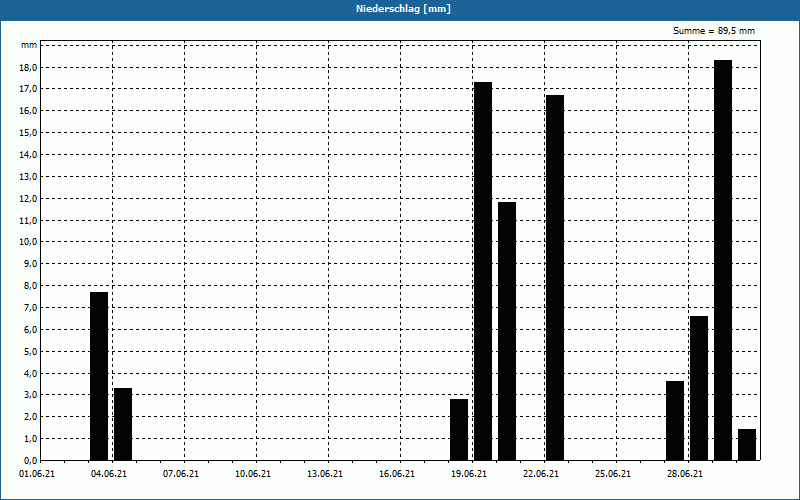Viewport: 800px width, 500px height.
Task: Click the 18,0 y-axis value
Action: pos(29,67)
